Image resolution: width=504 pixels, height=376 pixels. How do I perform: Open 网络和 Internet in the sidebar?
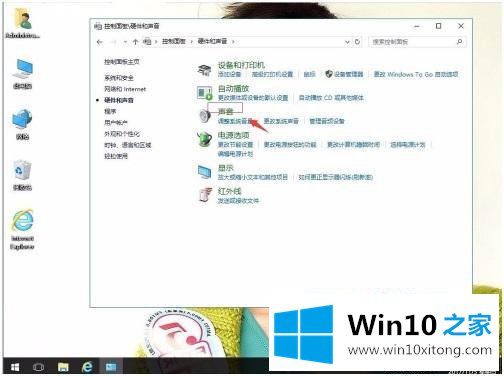(125, 89)
